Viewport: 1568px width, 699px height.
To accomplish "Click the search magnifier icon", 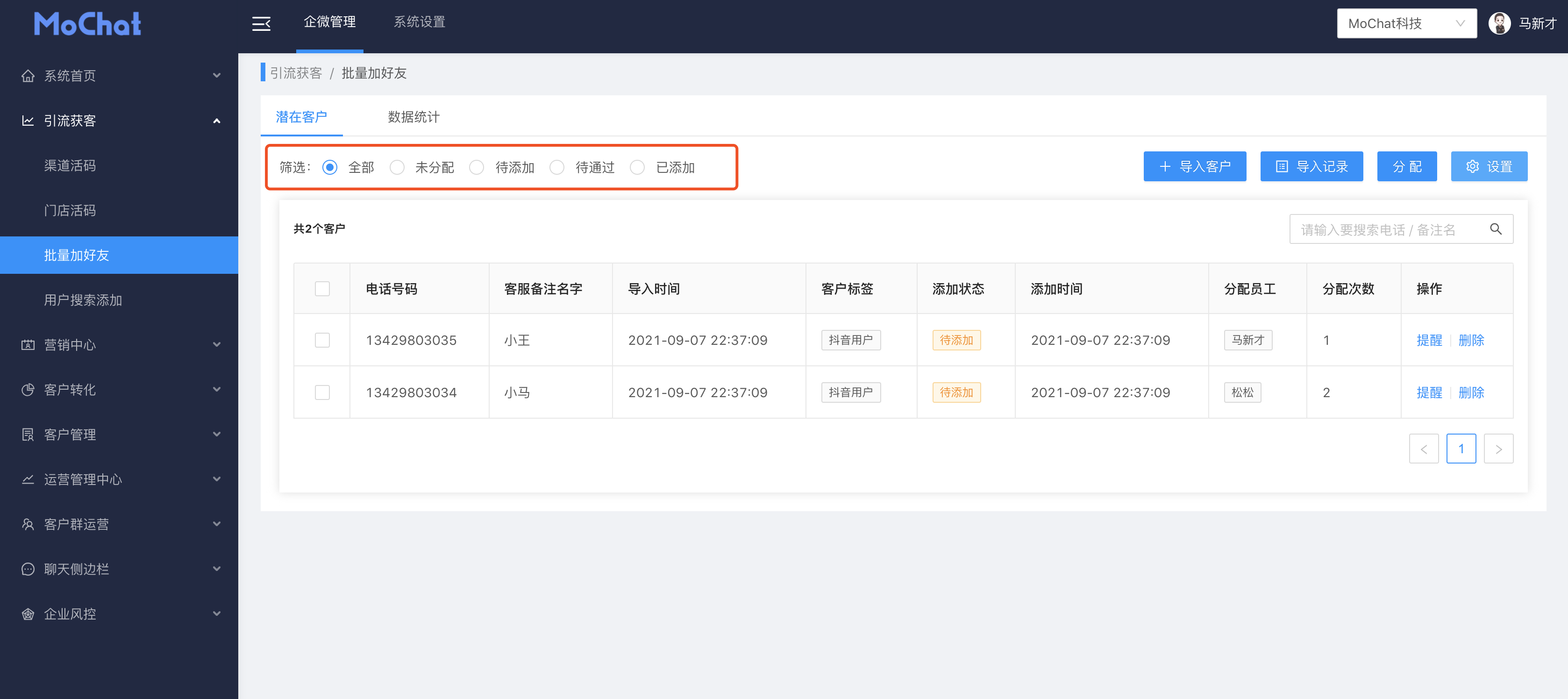I will [x=1495, y=229].
